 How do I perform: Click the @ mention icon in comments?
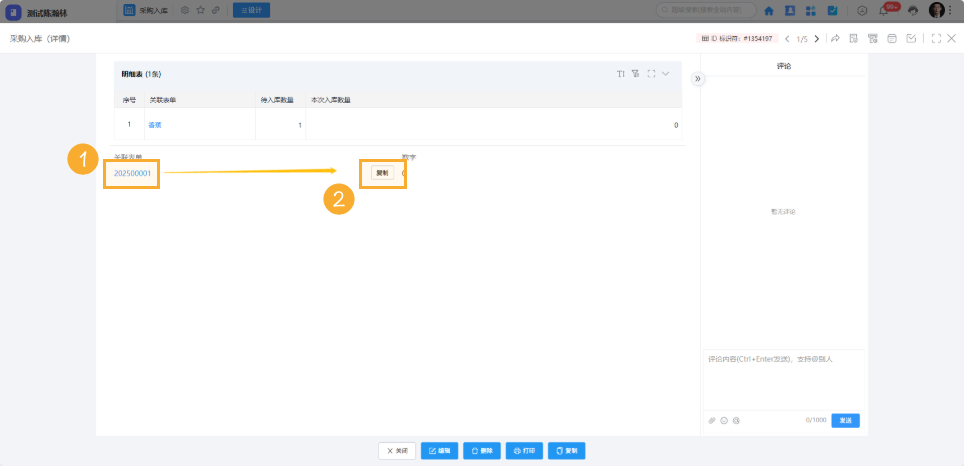pos(736,420)
